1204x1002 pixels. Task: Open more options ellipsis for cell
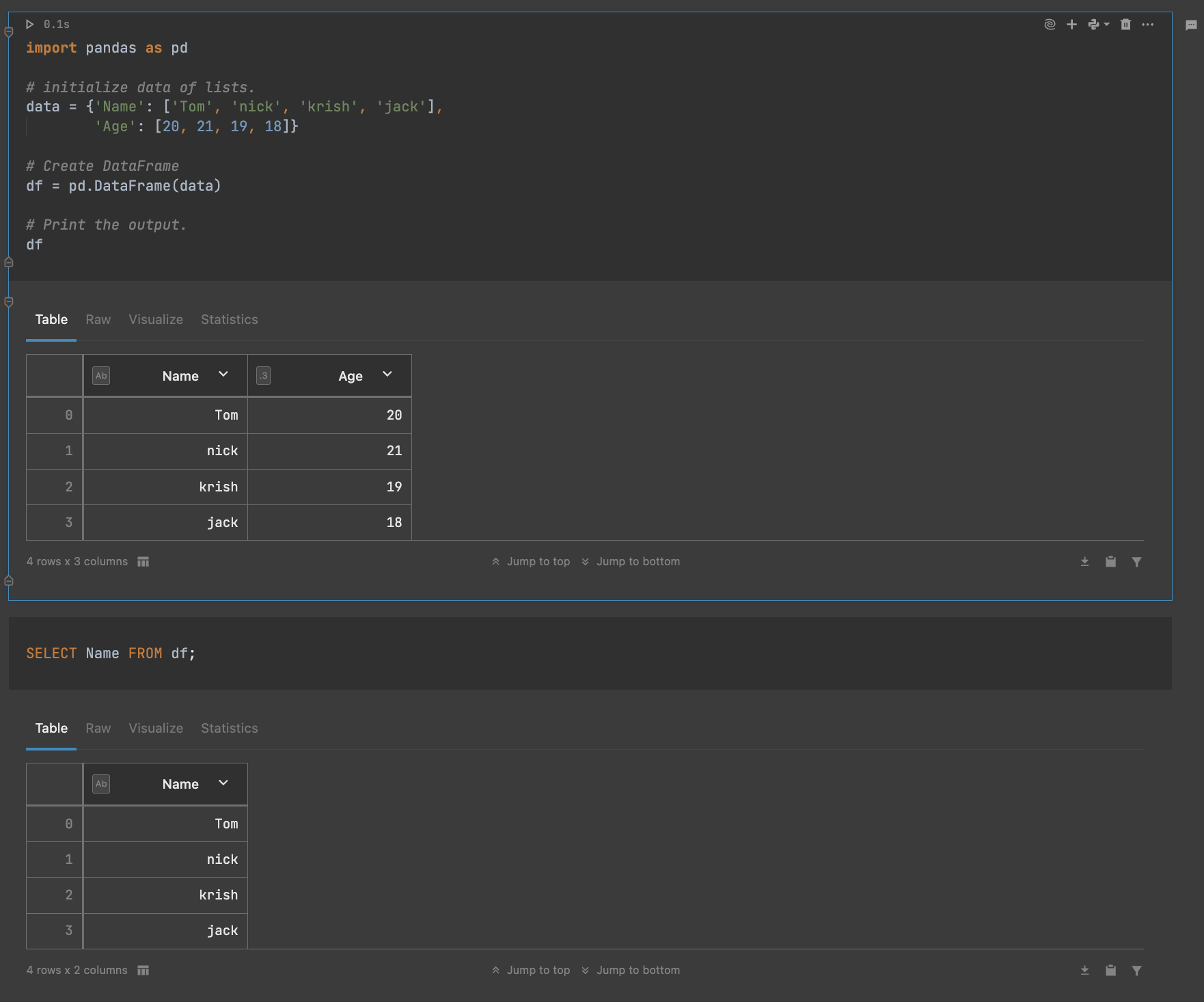[1147, 25]
